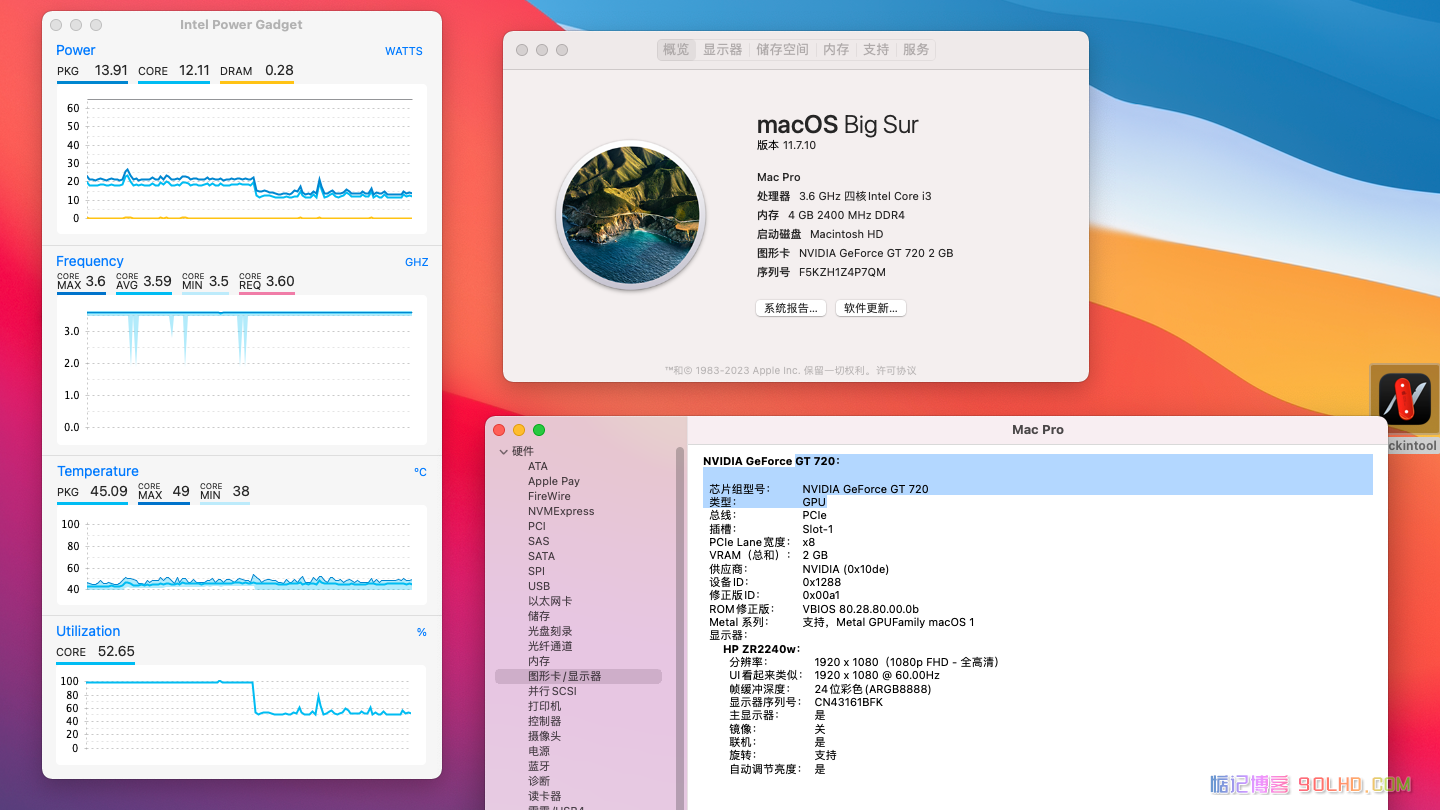Select 读卡器 in the sidebar

(545, 796)
